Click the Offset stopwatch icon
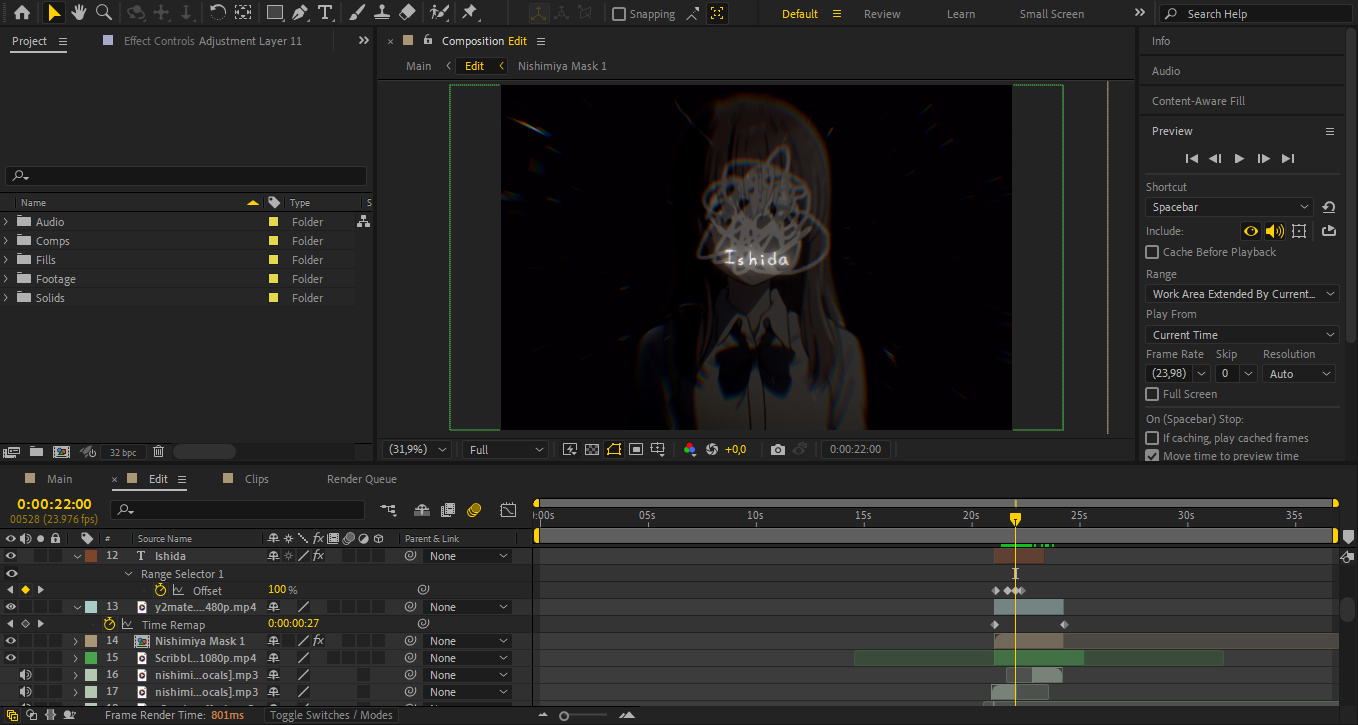The height and width of the screenshot is (725, 1358). (160, 590)
